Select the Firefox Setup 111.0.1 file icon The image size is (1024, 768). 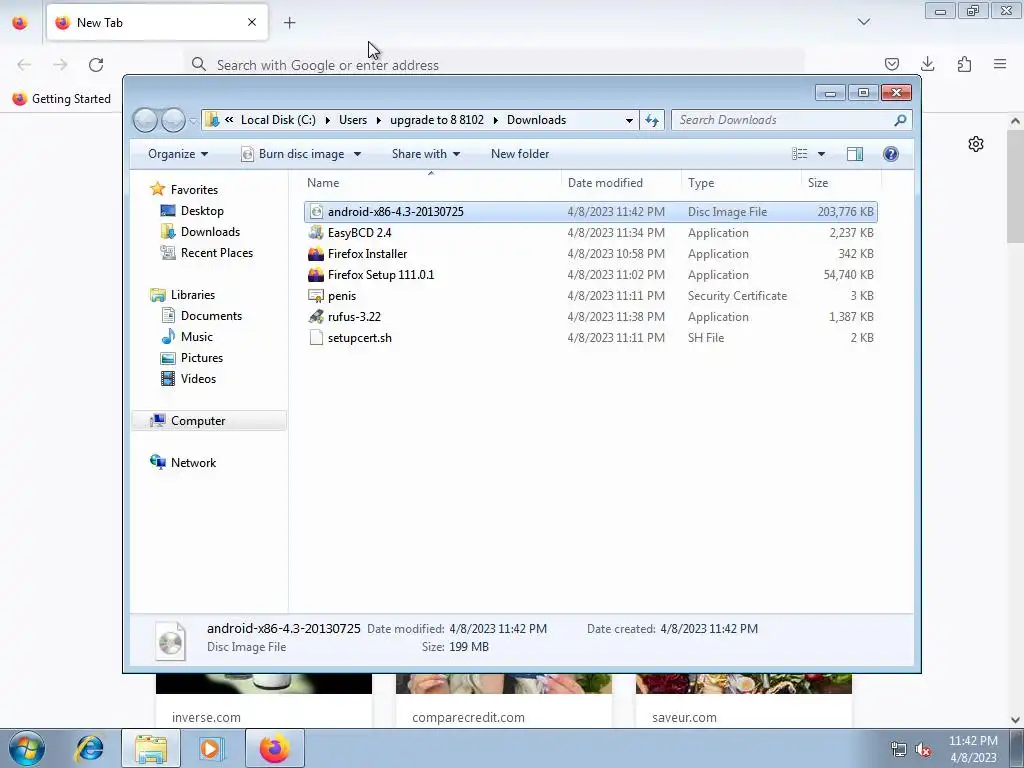(x=316, y=274)
